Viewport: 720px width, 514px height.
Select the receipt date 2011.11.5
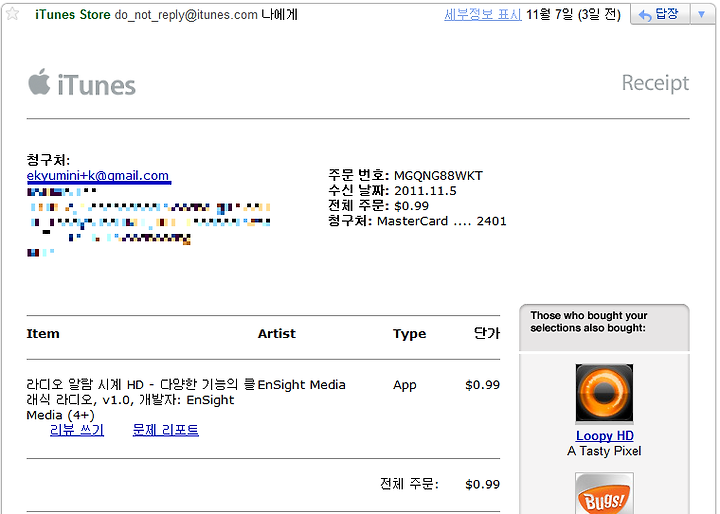[x=425, y=191]
